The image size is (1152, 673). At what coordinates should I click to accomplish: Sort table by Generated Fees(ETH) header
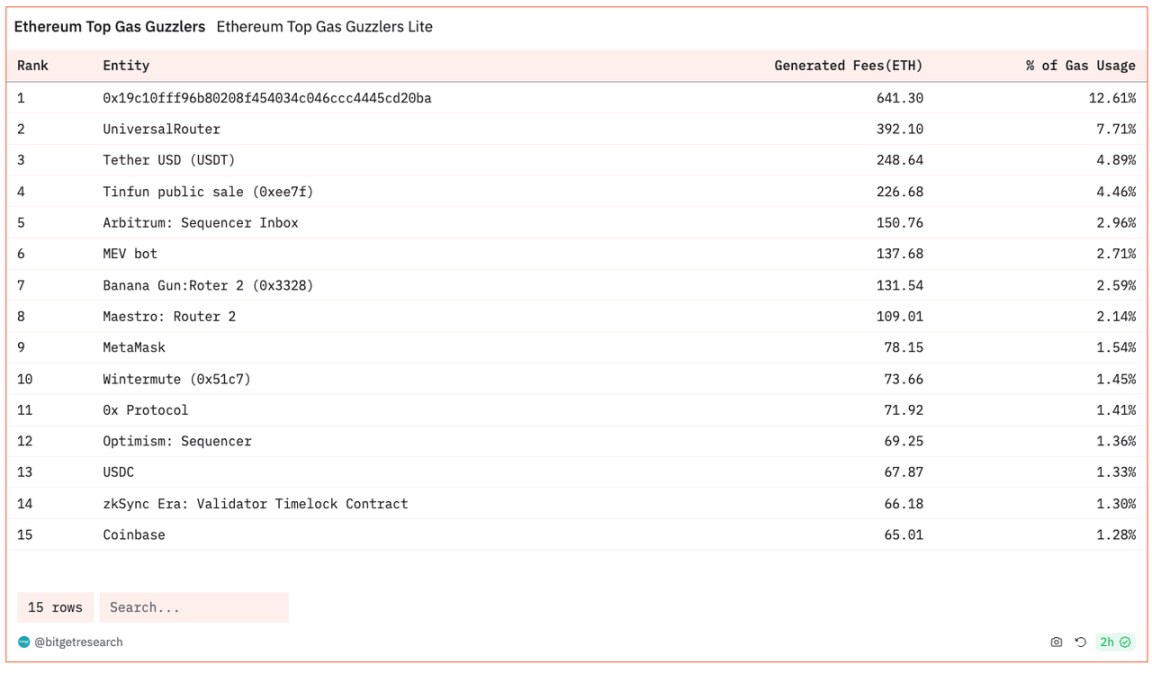[848, 66]
